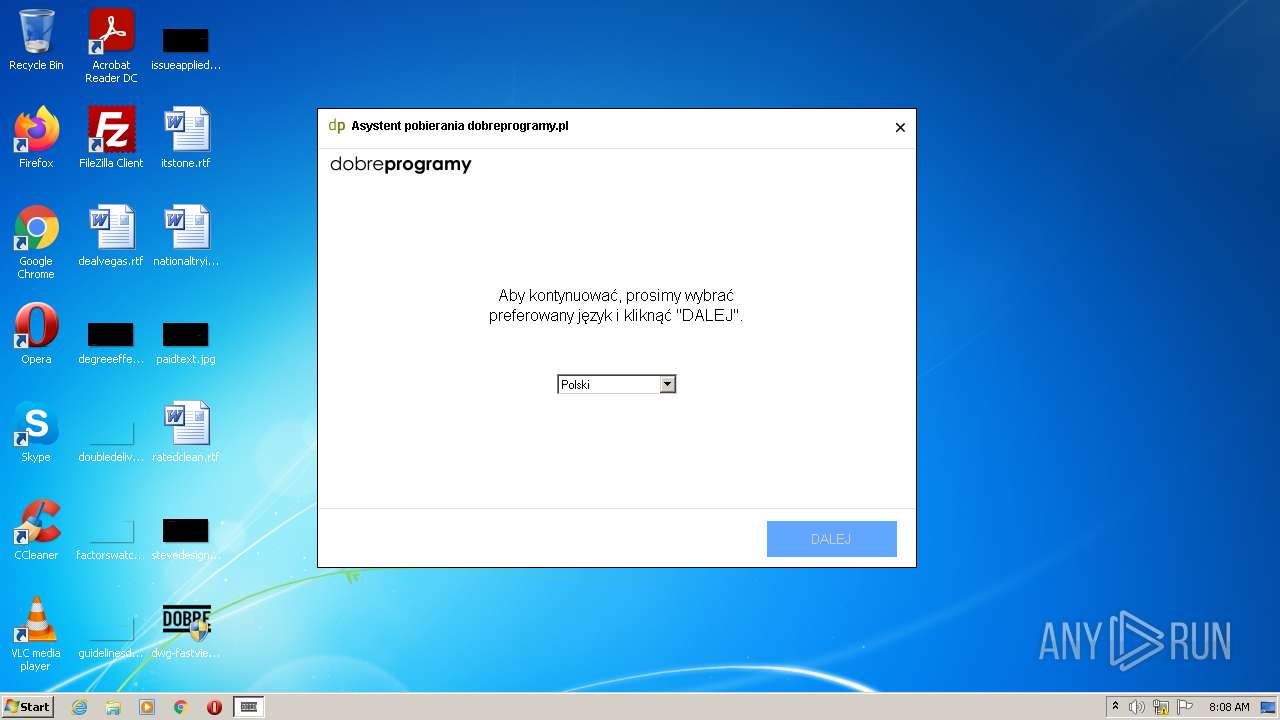
Task: Open Google Chrome desktop shortcut
Action: tap(36, 242)
